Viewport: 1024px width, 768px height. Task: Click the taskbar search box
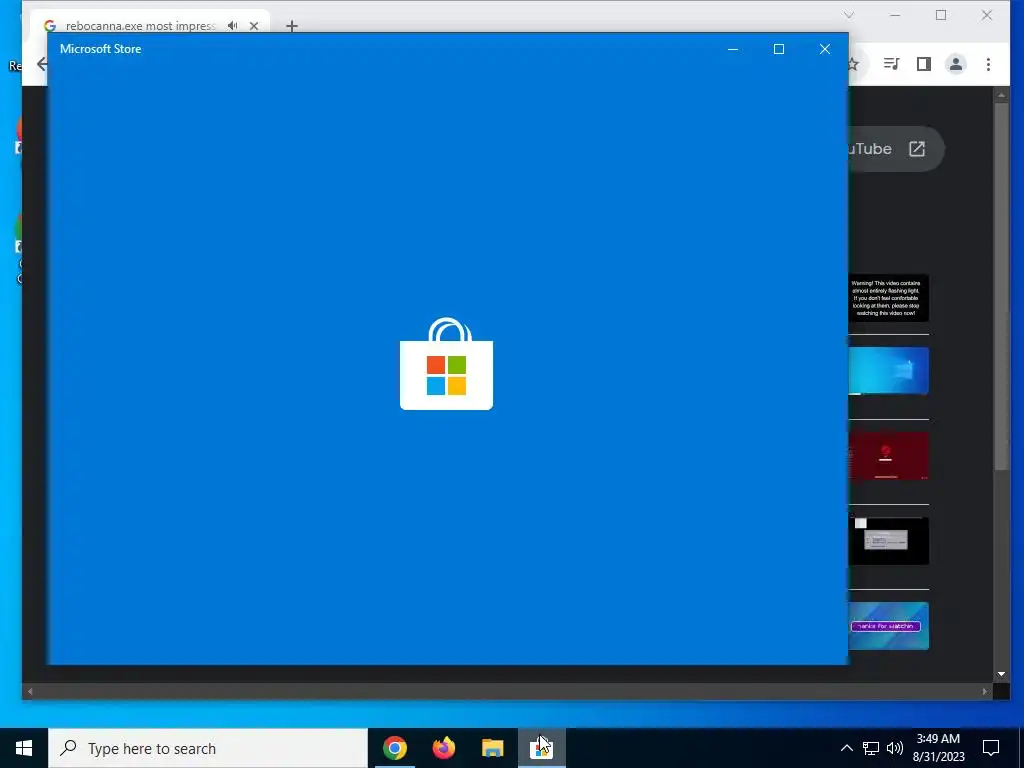click(208, 748)
